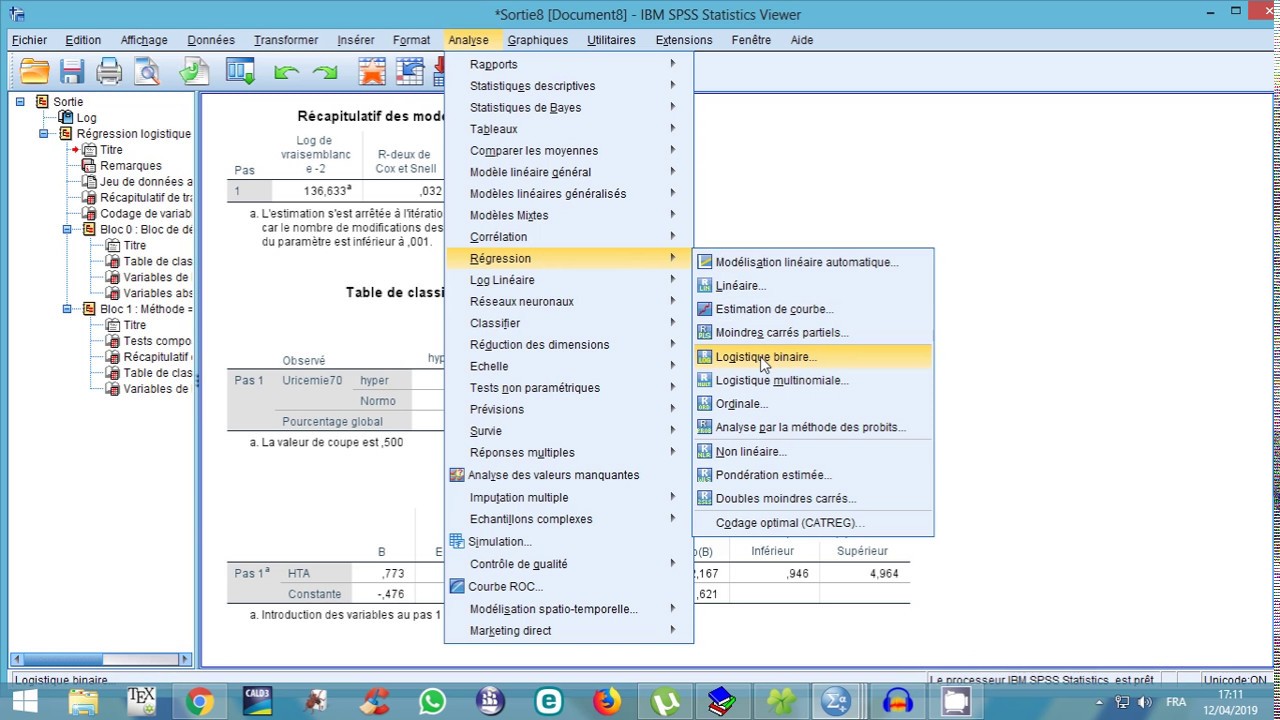Viewport: 1280px width, 720px height.
Task: Select Logistique multinomiale from the submenu
Action: point(813,380)
